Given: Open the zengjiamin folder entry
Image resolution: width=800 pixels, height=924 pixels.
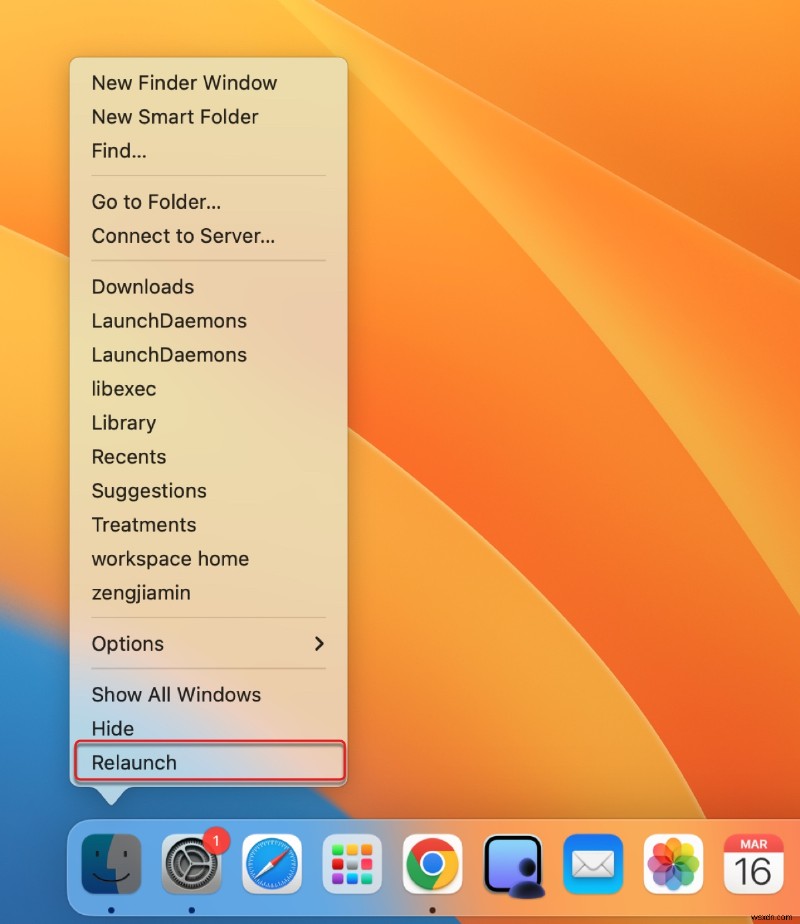Looking at the screenshot, I should pyautogui.click(x=209, y=593).
